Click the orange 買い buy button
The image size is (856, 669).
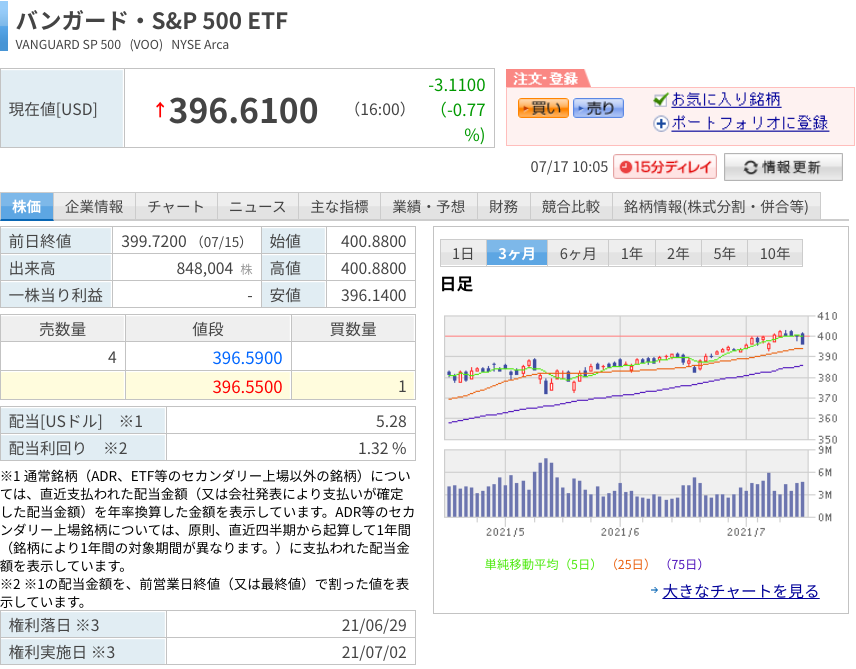[x=543, y=108]
